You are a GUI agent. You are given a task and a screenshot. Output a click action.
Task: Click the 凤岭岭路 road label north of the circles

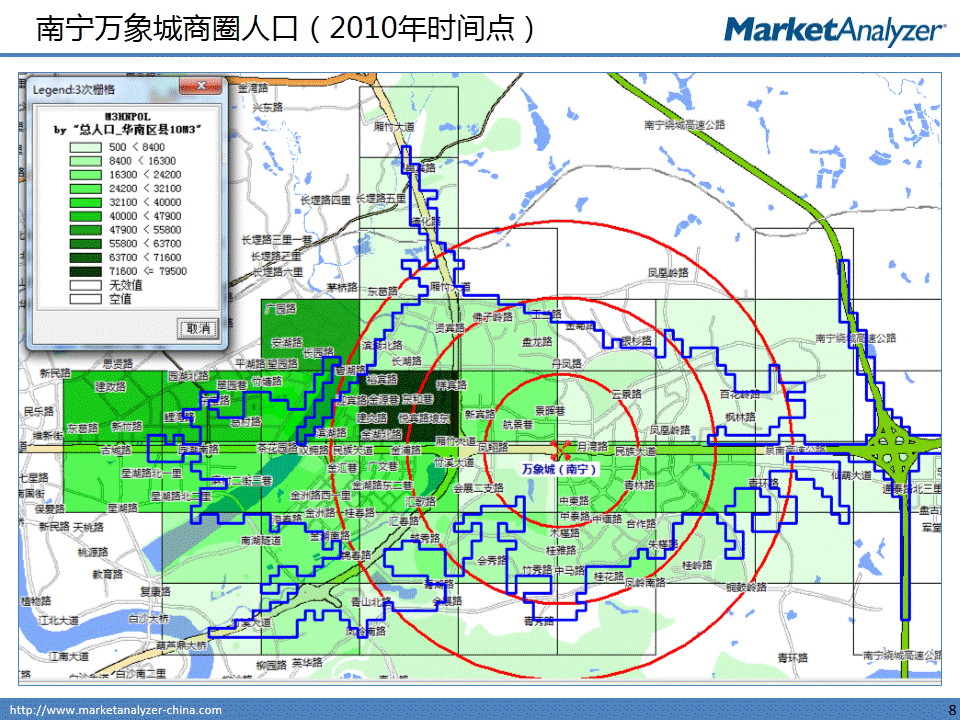(x=668, y=271)
